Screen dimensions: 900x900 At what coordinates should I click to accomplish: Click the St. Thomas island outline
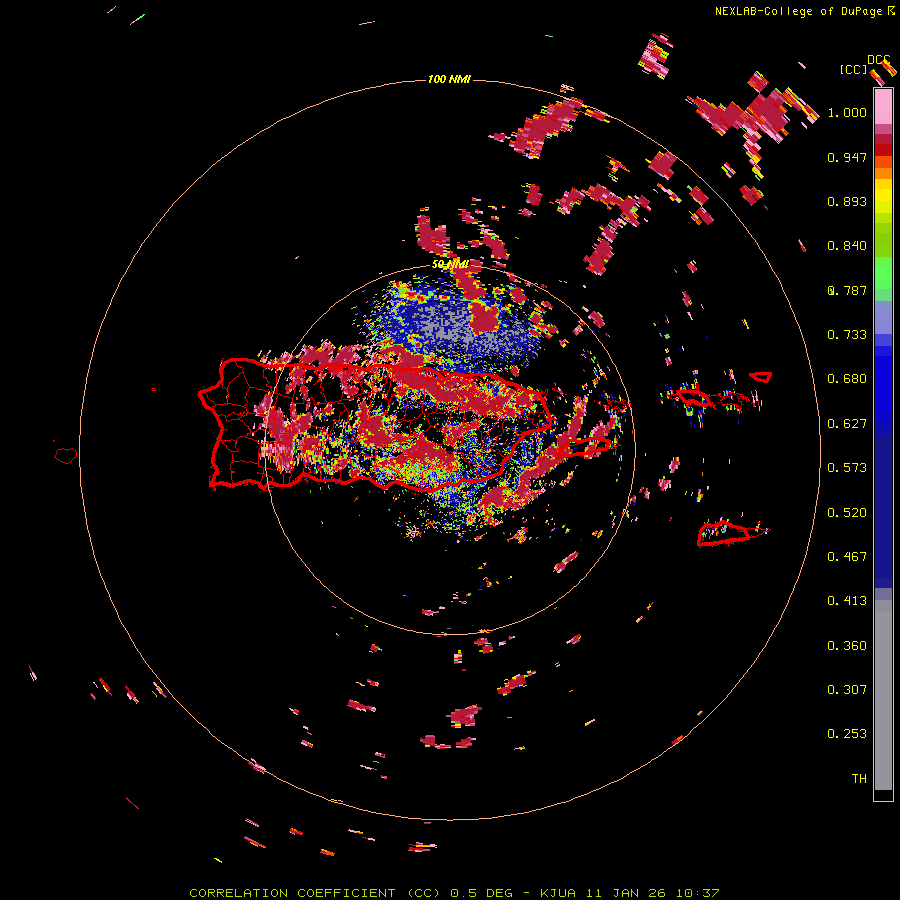click(x=695, y=398)
